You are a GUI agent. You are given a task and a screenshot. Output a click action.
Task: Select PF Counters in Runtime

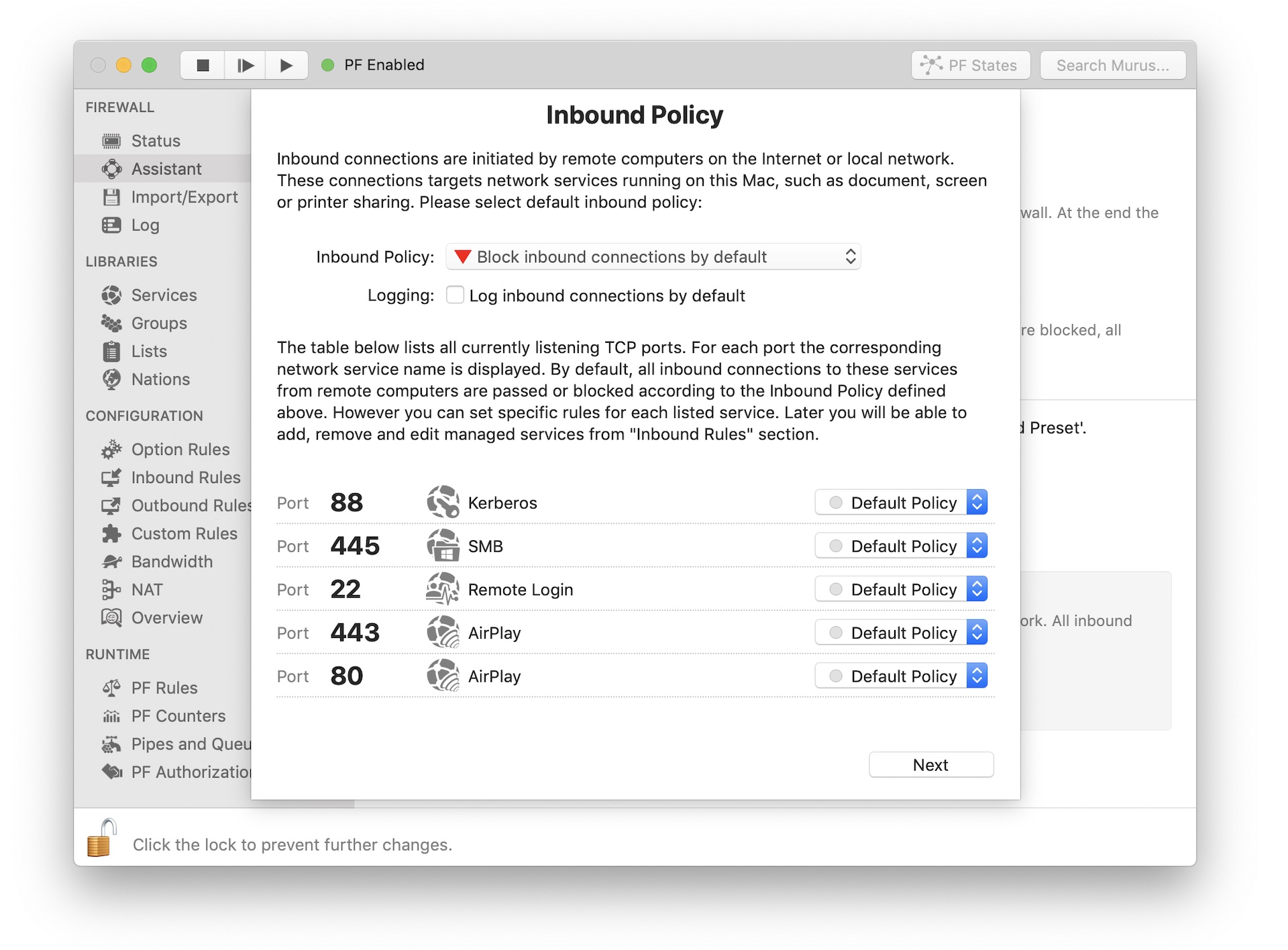click(x=162, y=717)
